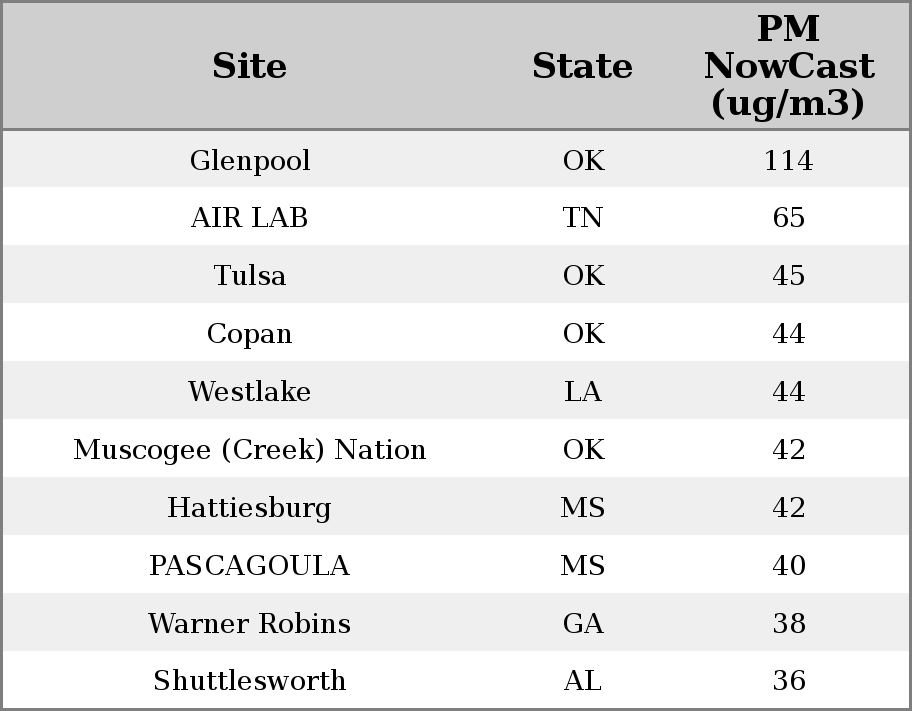The width and height of the screenshot is (912, 711).
Task: Click the AIR LAB site name
Action: tap(250, 218)
